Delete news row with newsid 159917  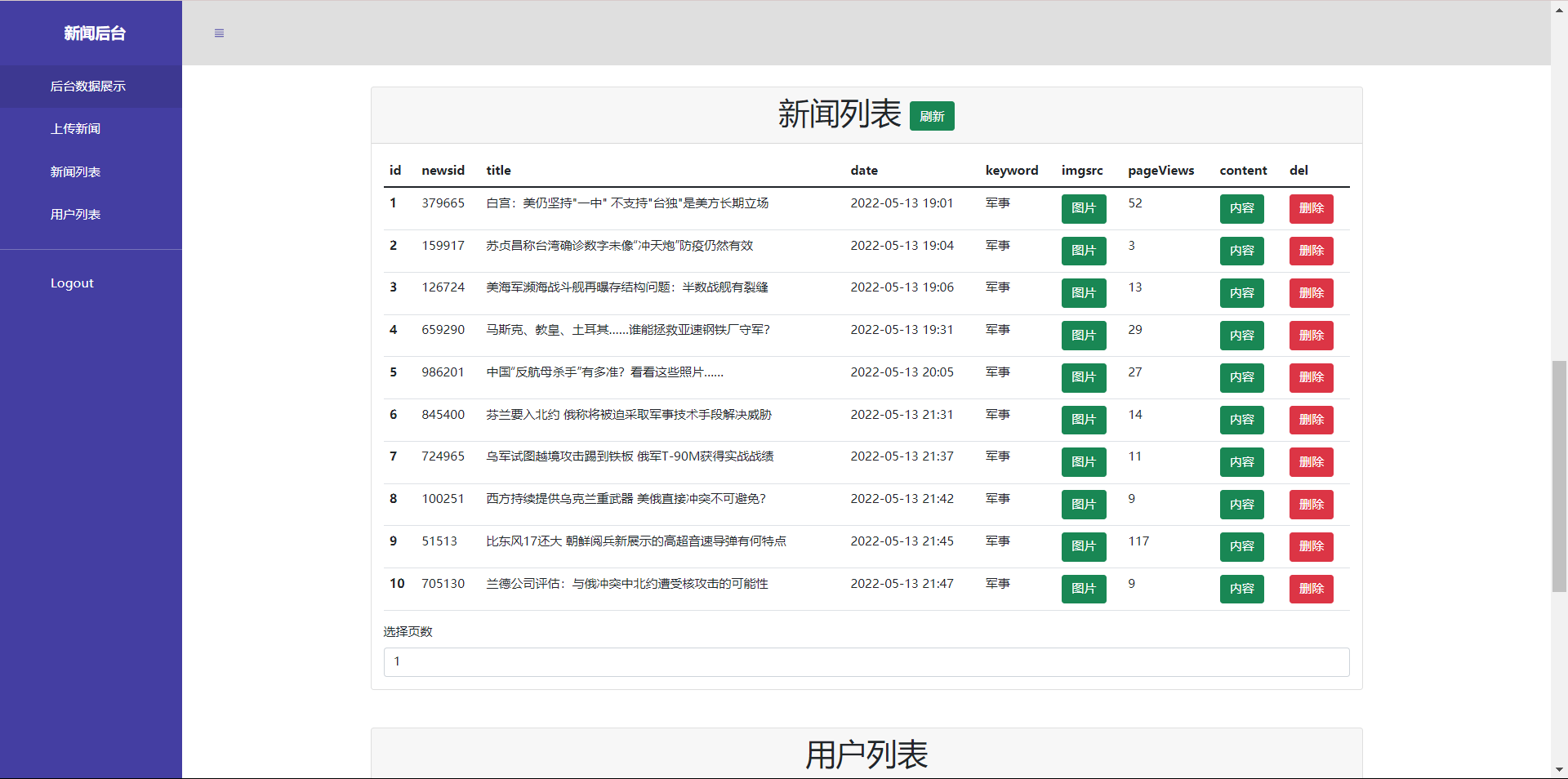tap(1312, 251)
